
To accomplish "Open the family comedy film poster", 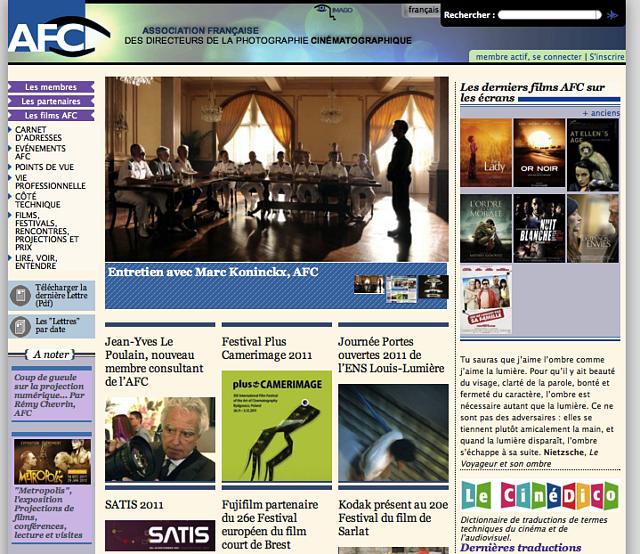I will [x=486, y=300].
